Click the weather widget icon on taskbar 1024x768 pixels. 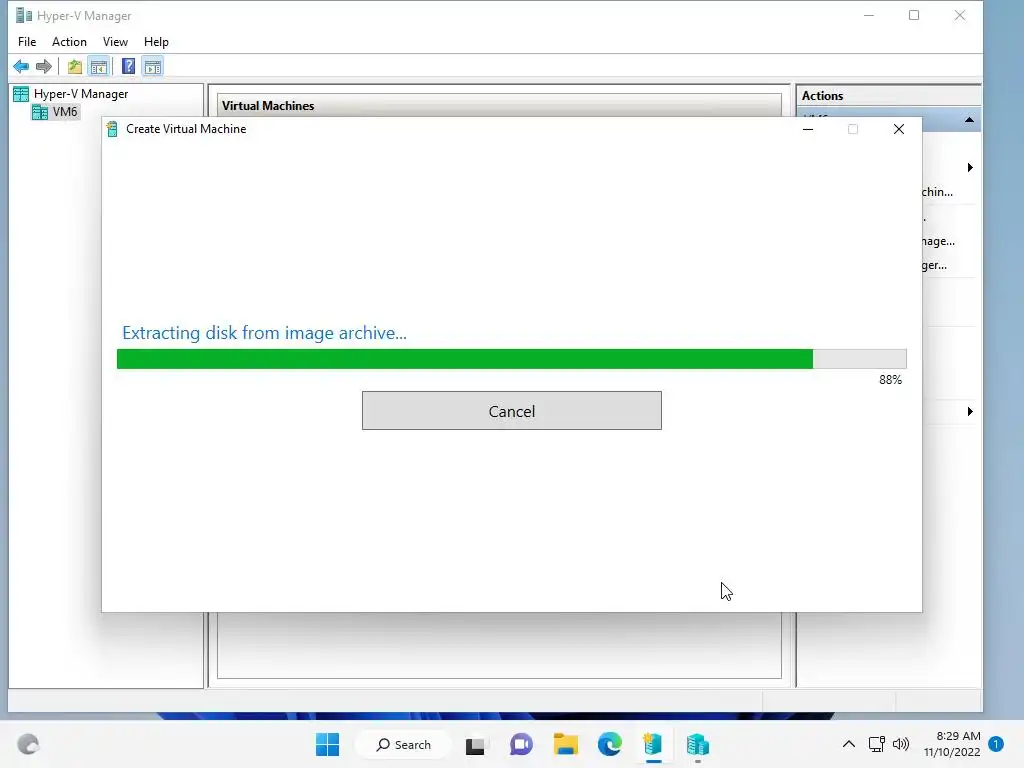coord(28,744)
